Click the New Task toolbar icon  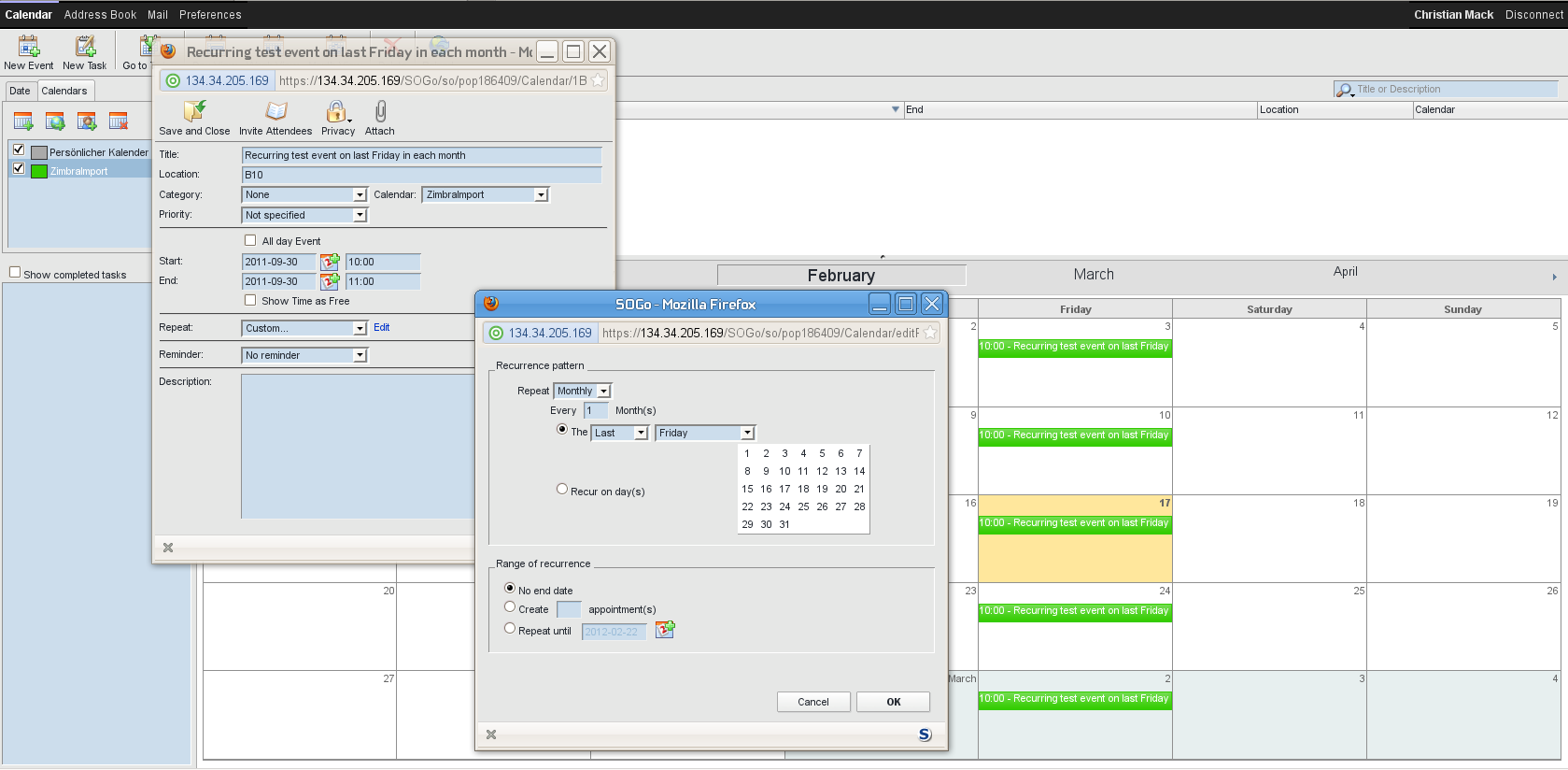[85, 47]
